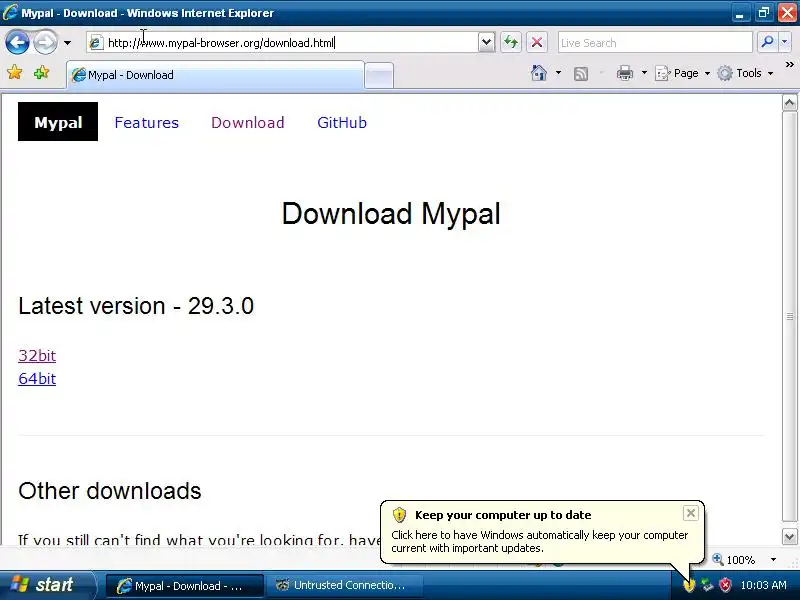Viewport: 800px width, 600px height.
Task: Open the search options dropdown arrow
Action: click(785, 42)
